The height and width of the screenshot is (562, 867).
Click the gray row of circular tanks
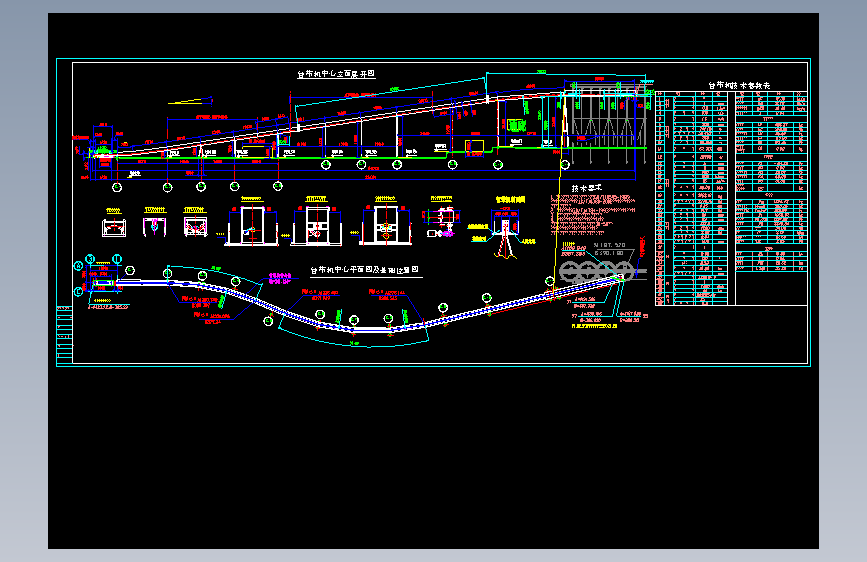[596, 272]
